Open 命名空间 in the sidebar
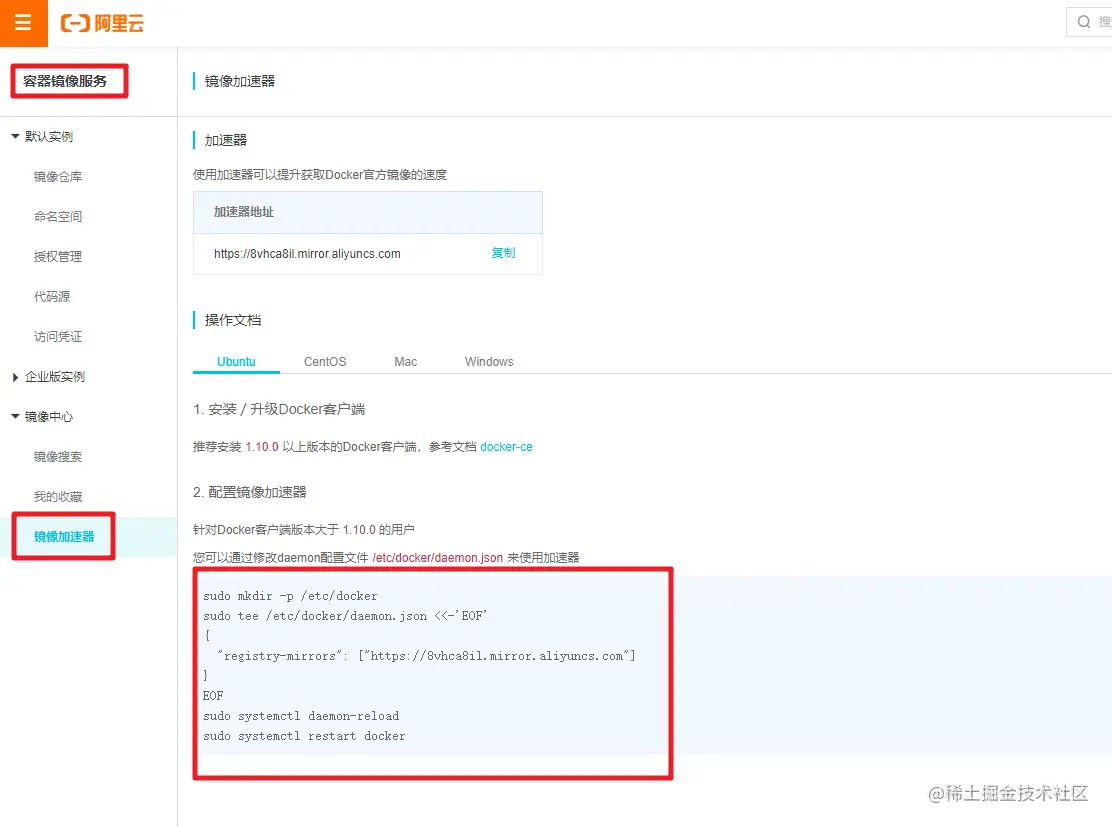The image size is (1112, 827). click(58, 216)
